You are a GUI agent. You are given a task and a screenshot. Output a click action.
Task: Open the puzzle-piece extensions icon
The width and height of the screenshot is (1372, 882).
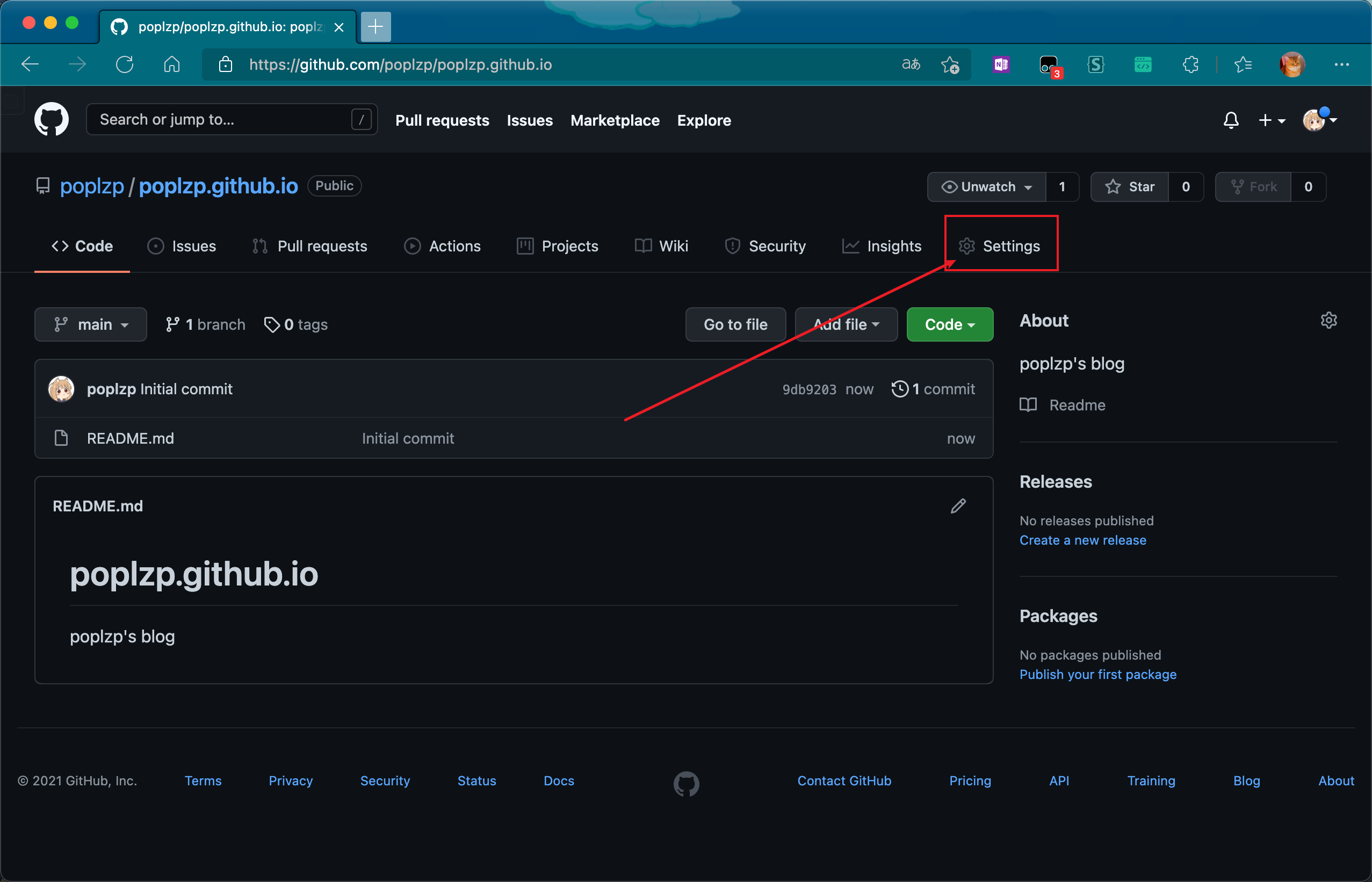tap(1190, 64)
